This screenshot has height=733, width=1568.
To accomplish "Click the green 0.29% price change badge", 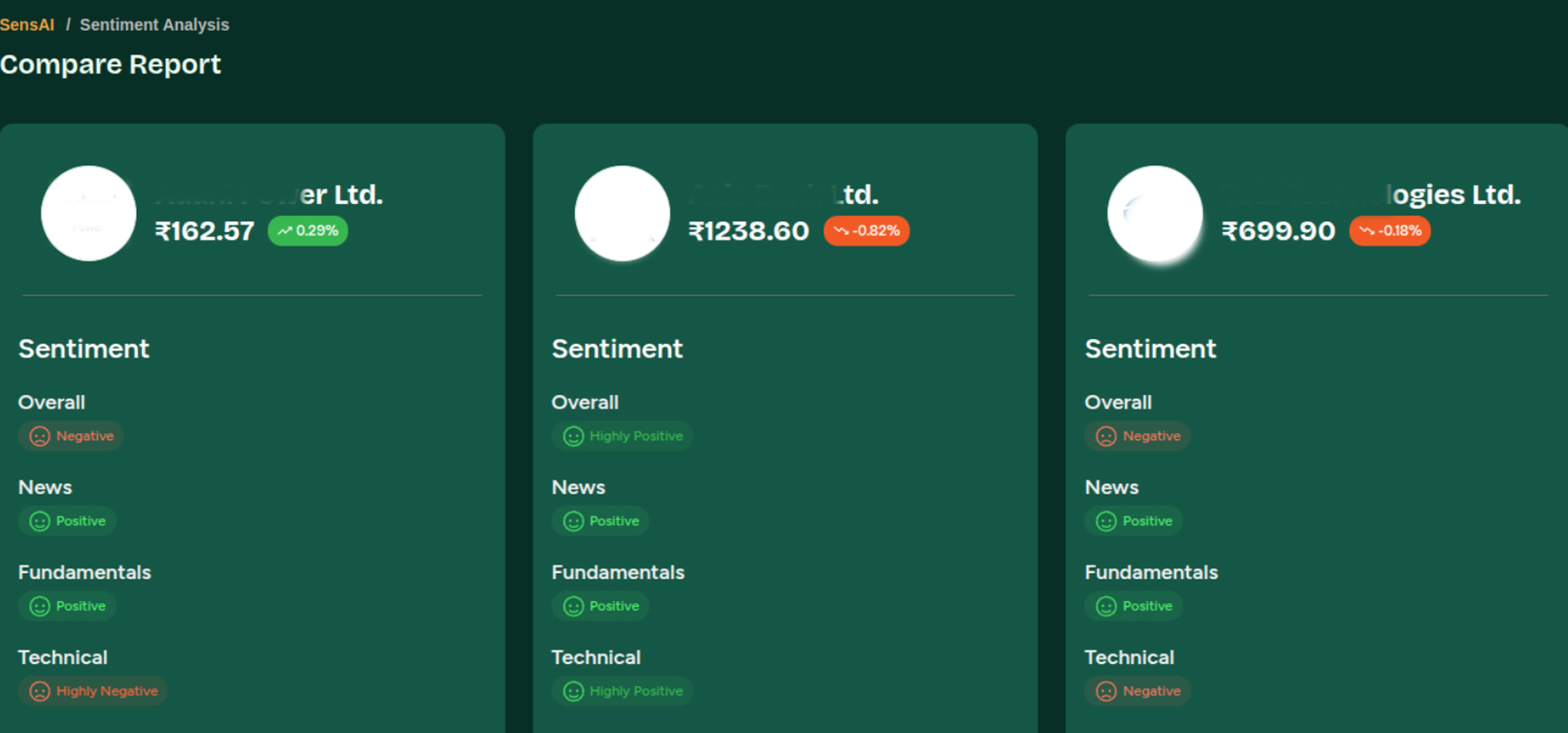I will click(x=308, y=231).
